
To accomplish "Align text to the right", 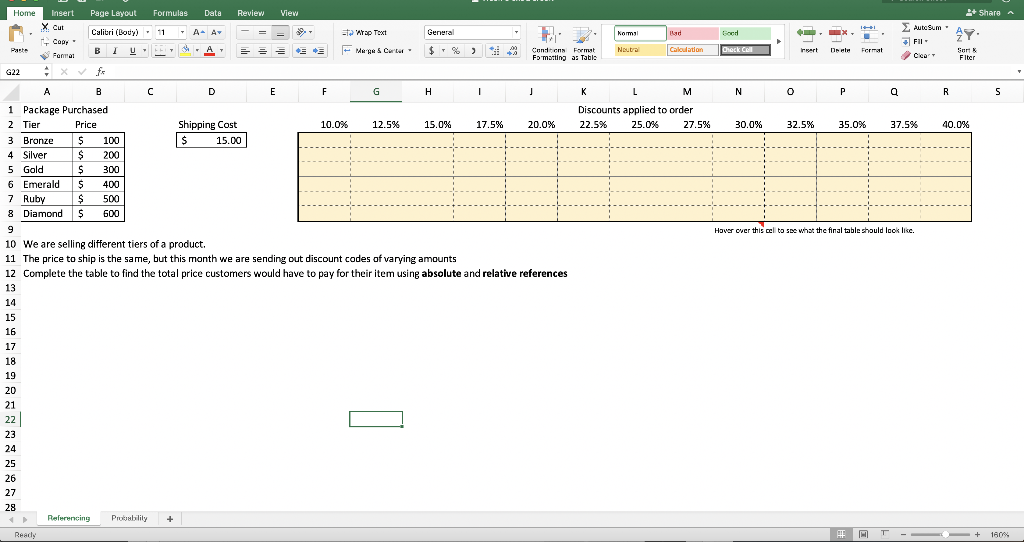I will click(x=281, y=50).
